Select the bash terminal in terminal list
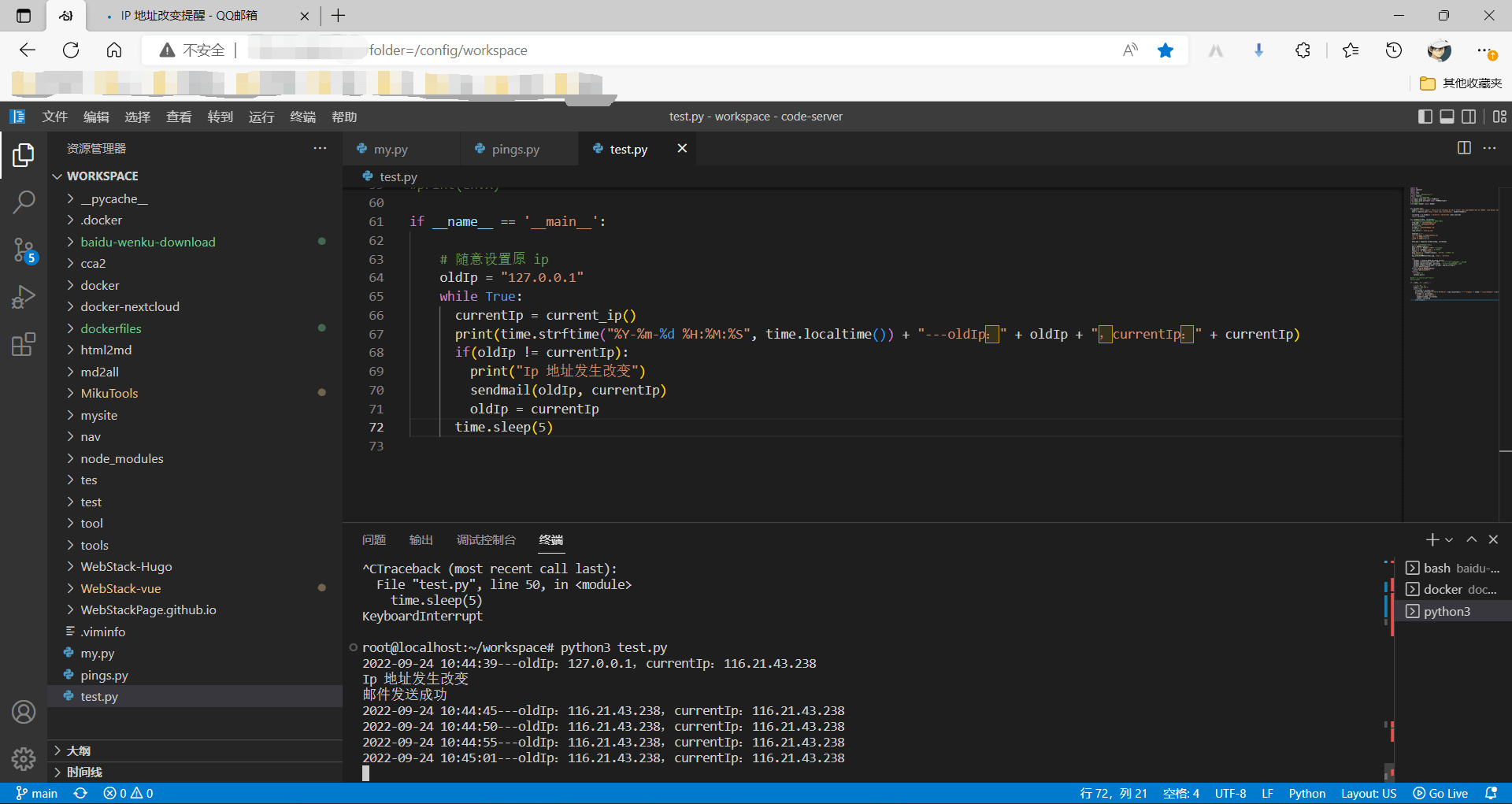Image resolution: width=1512 pixels, height=804 pixels. [x=1452, y=568]
